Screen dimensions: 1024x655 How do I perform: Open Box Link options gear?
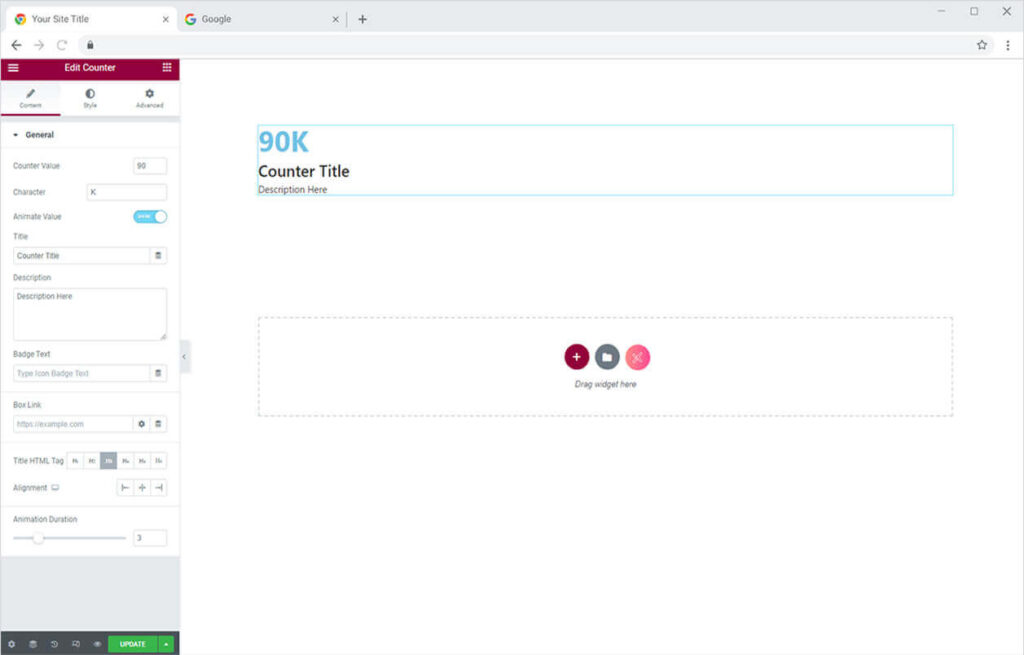tap(142, 424)
